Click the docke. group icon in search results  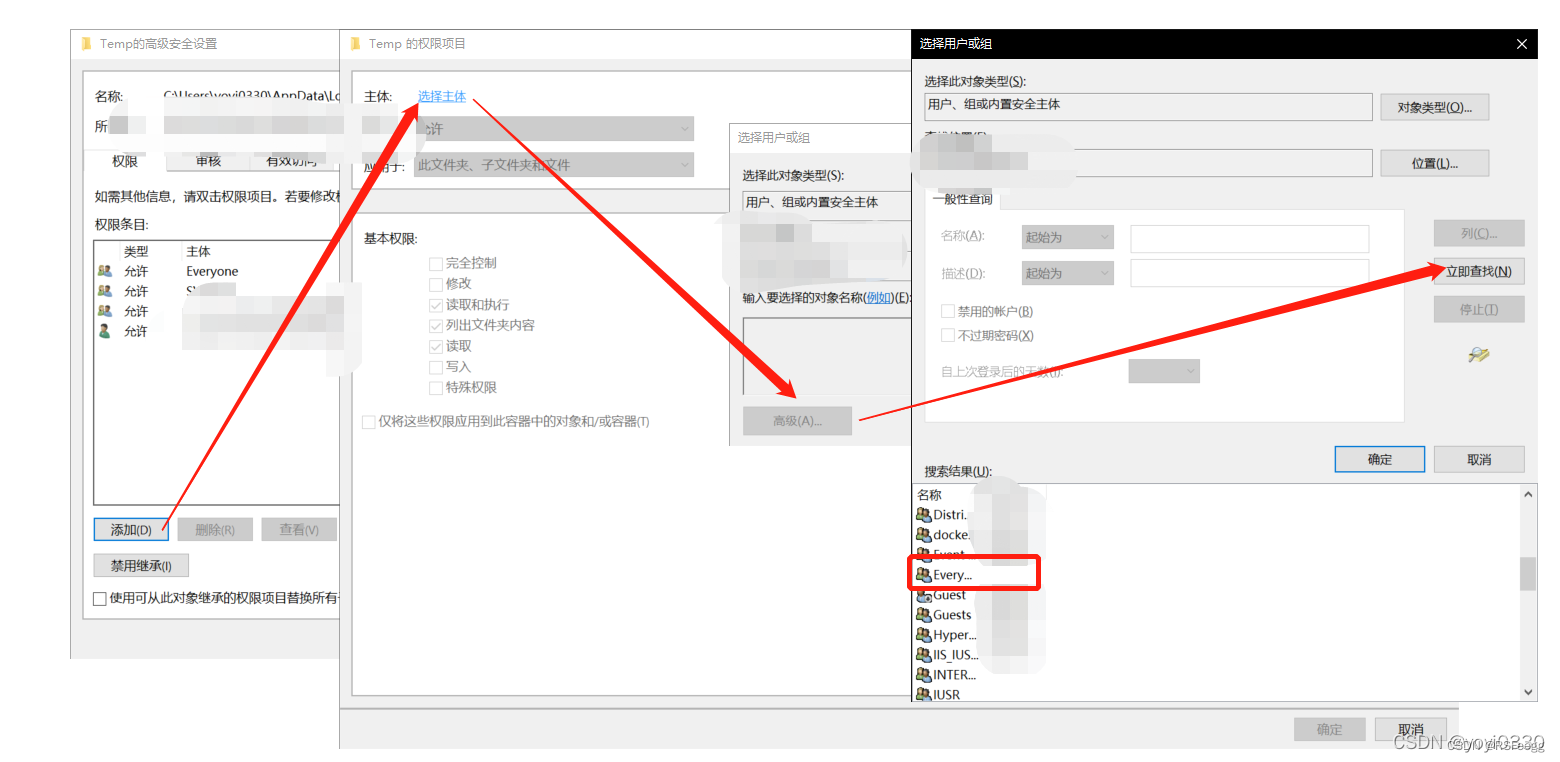point(923,534)
